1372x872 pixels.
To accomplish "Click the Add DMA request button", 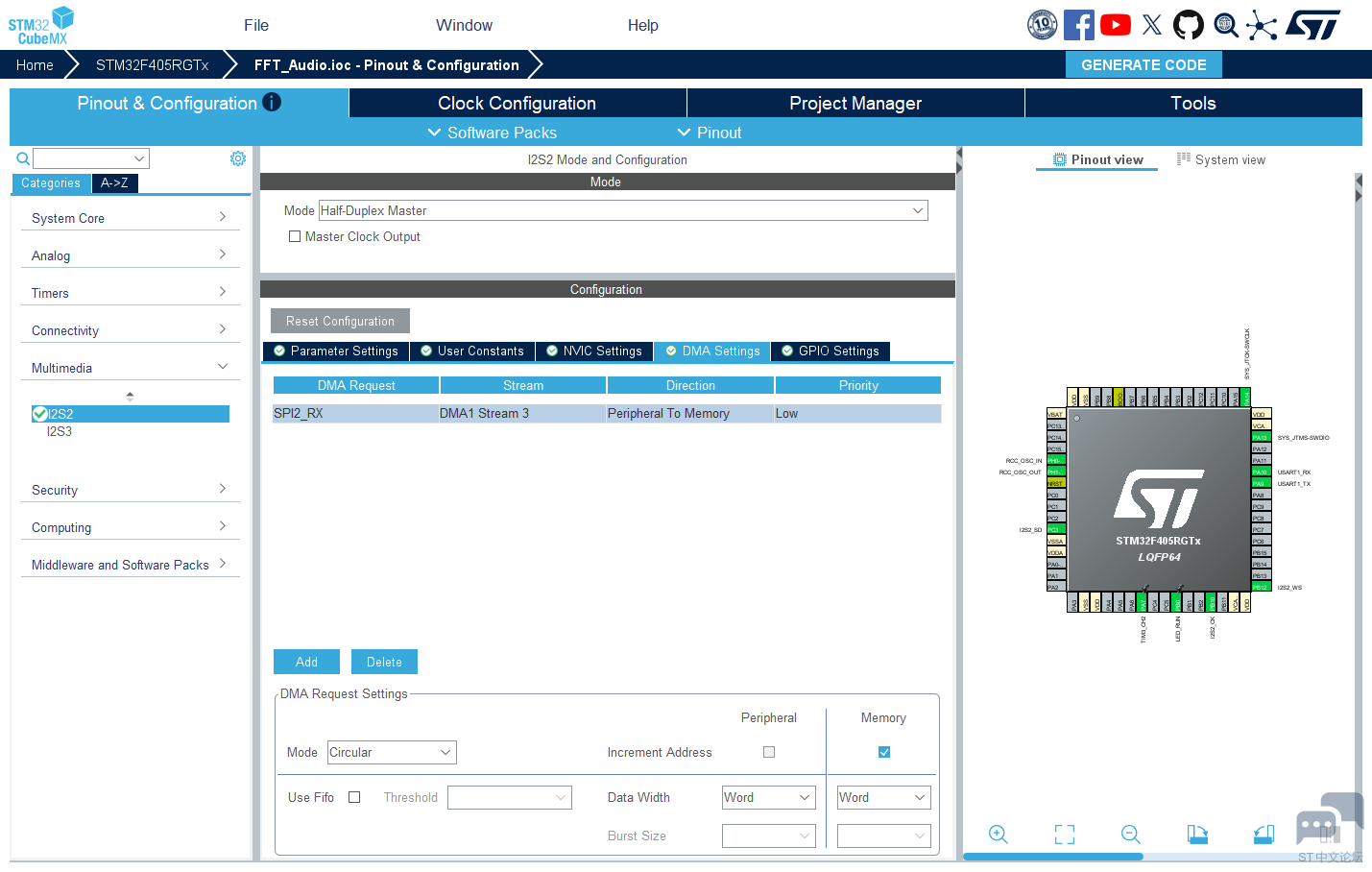I will tap(306, 662).
